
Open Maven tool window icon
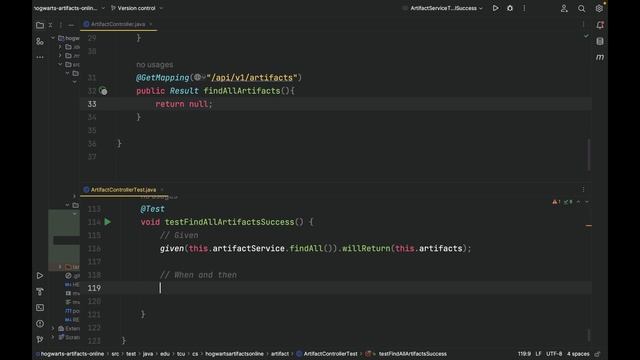point(600,57)
